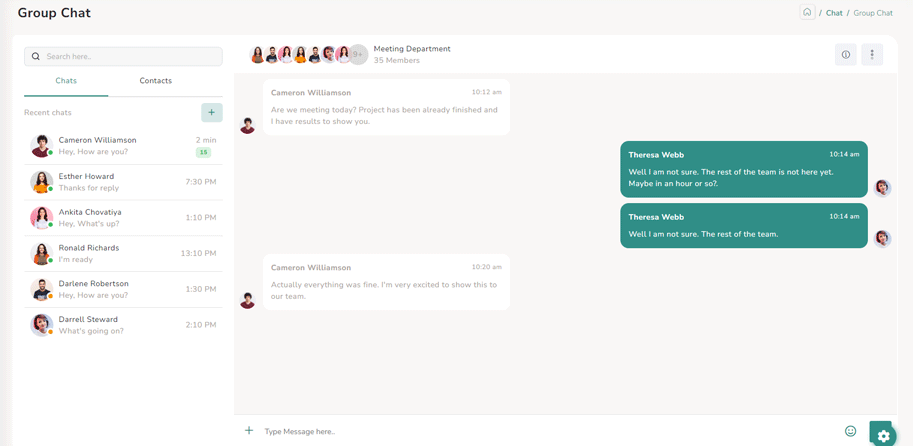Click the Type Message input field
Viewport: 913px width, 446px height.
coord(540,431)
